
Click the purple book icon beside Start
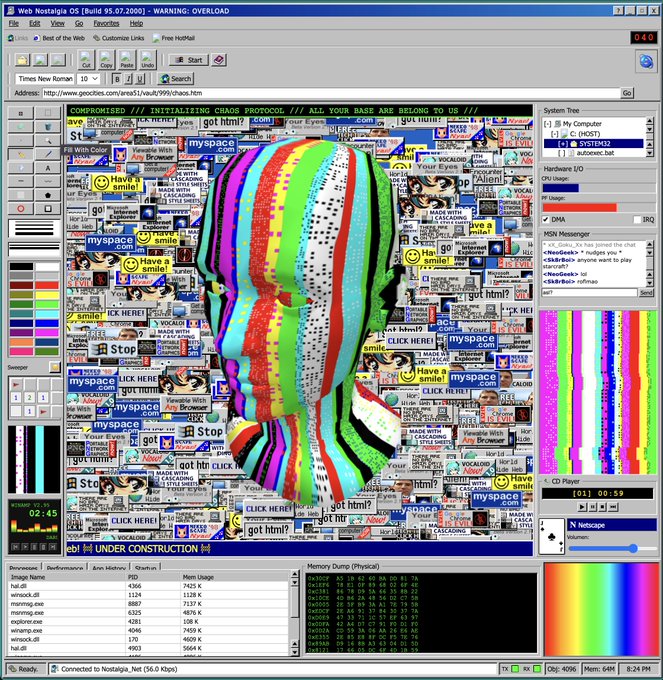pyautogui.click(x=219, y=60)
